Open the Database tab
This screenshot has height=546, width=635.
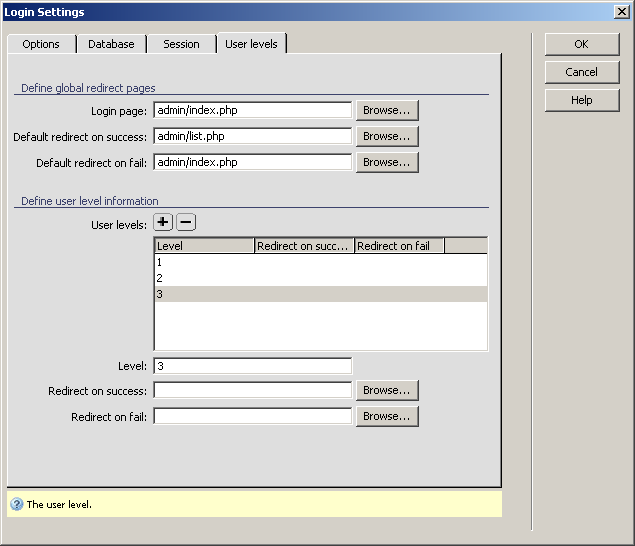click(x=111, y=44)
